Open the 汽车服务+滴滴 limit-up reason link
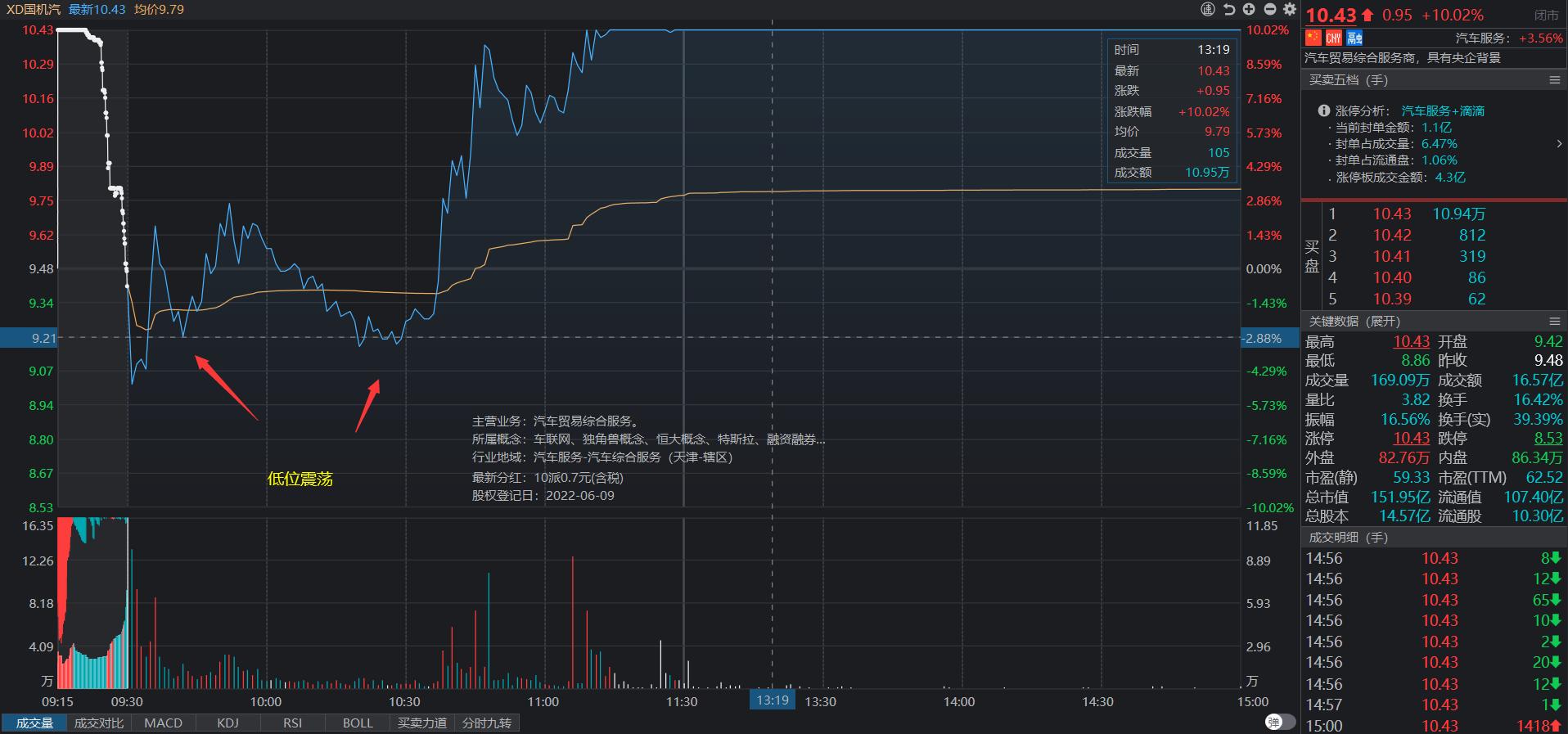This screenshot has height=734, width=1568. (1443, 110)
